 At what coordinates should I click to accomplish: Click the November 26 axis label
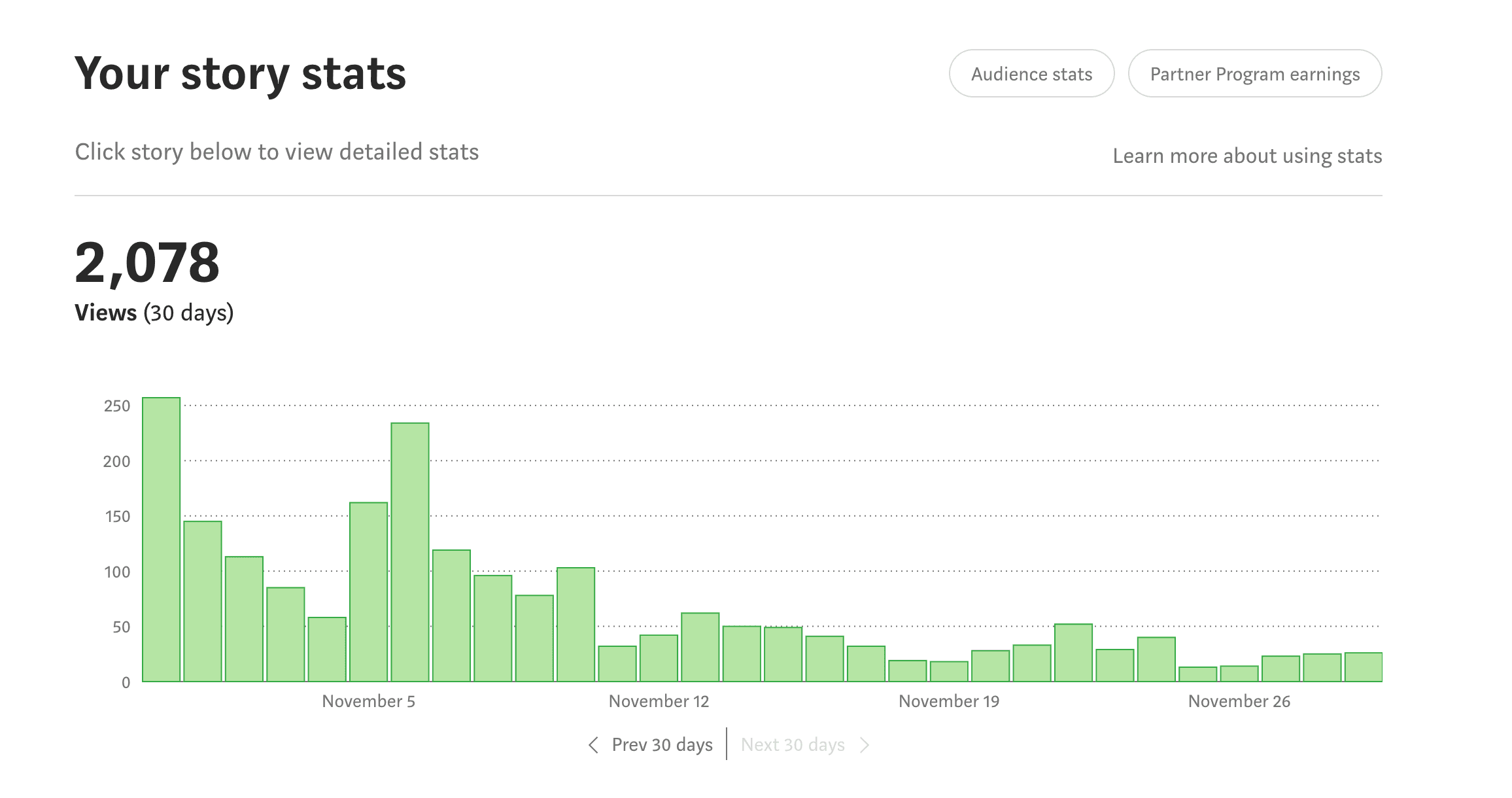click(x=1239, y=701)
